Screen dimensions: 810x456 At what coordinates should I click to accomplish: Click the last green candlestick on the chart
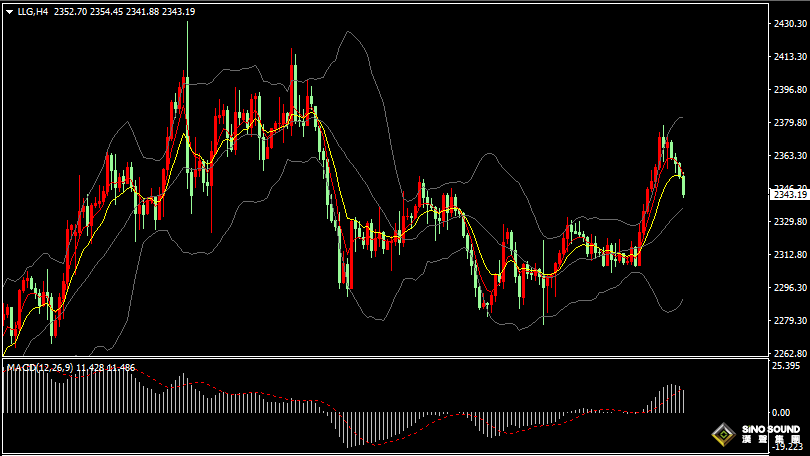click(x=683, y=184)
